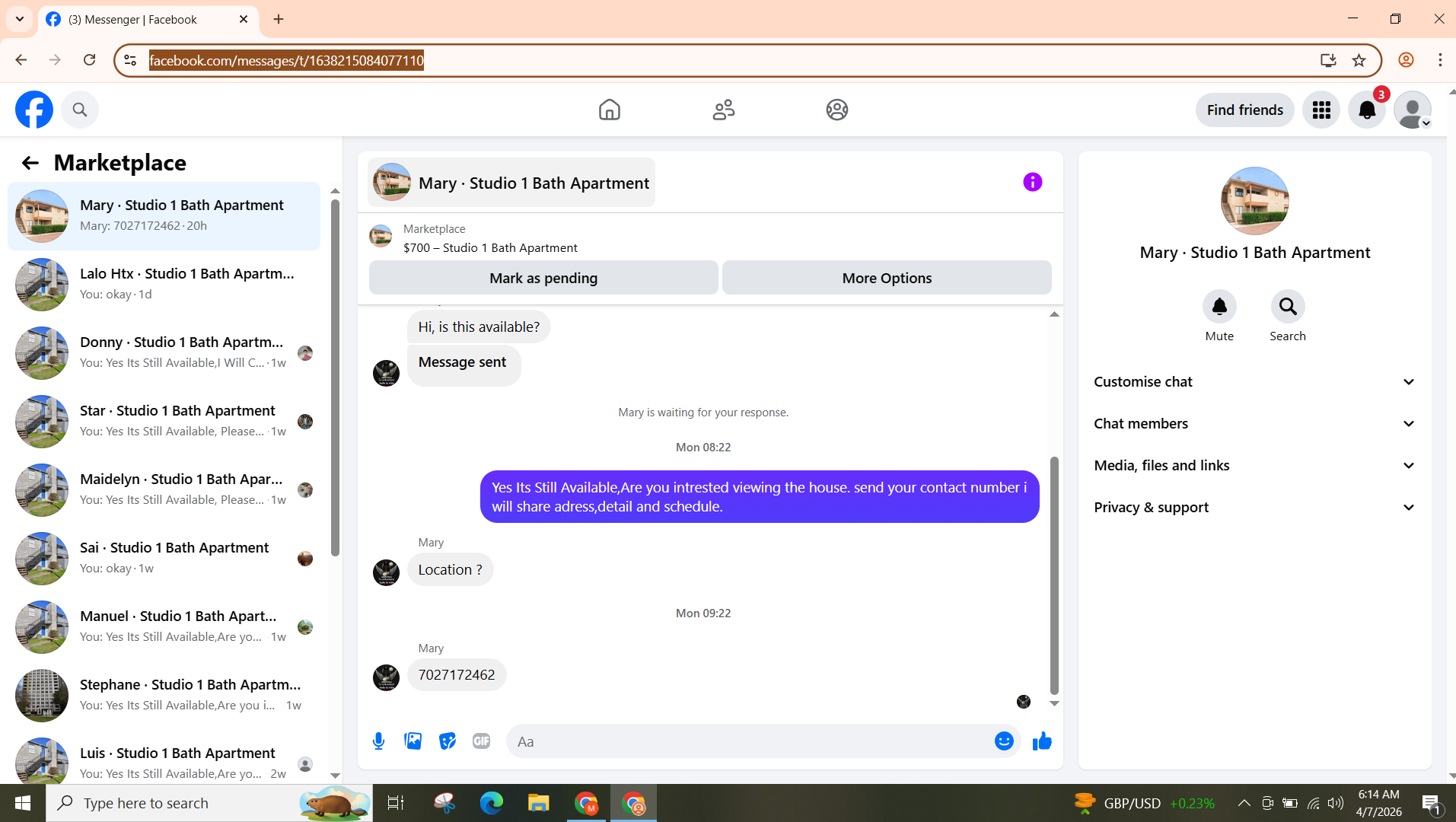This screenshot has height=822, width=1456.
Task: Open Microsoft Edge from taskbar
Action: pyautogui.click(x=491, y=803)
